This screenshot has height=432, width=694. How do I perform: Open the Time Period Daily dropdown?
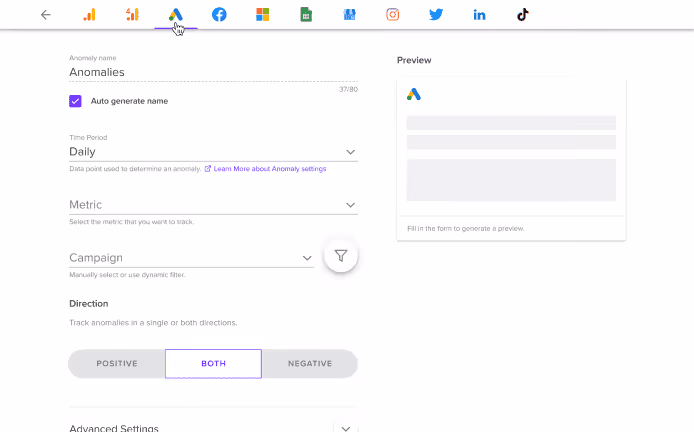tap(213, 152)
